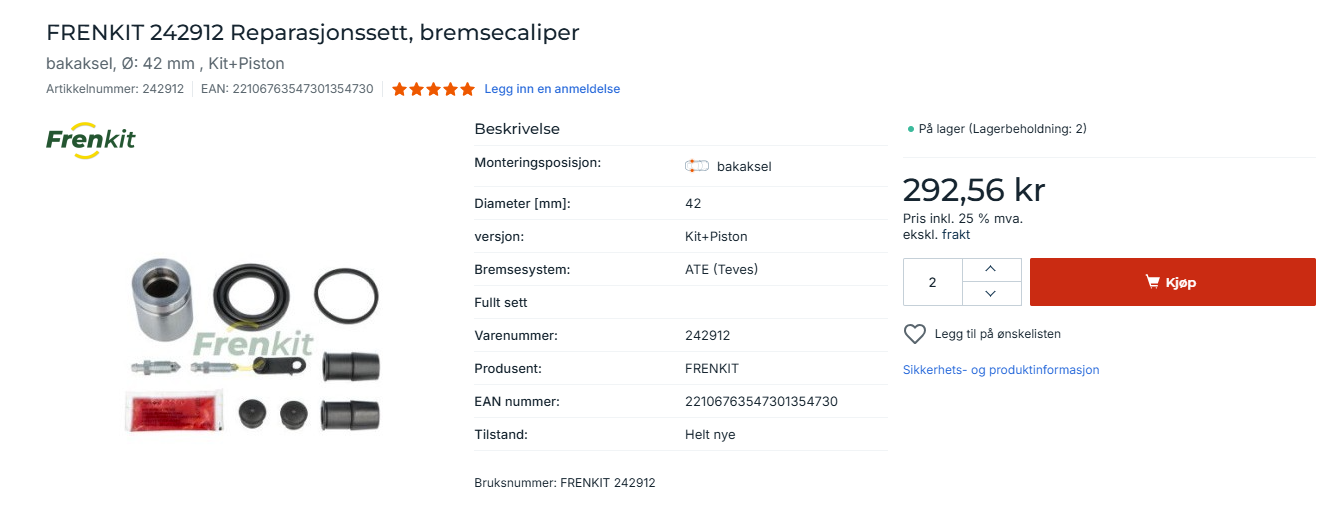Decrease quantity with the down arrow
Viewport: 1334px width, 523px height.
pos(991,294)
